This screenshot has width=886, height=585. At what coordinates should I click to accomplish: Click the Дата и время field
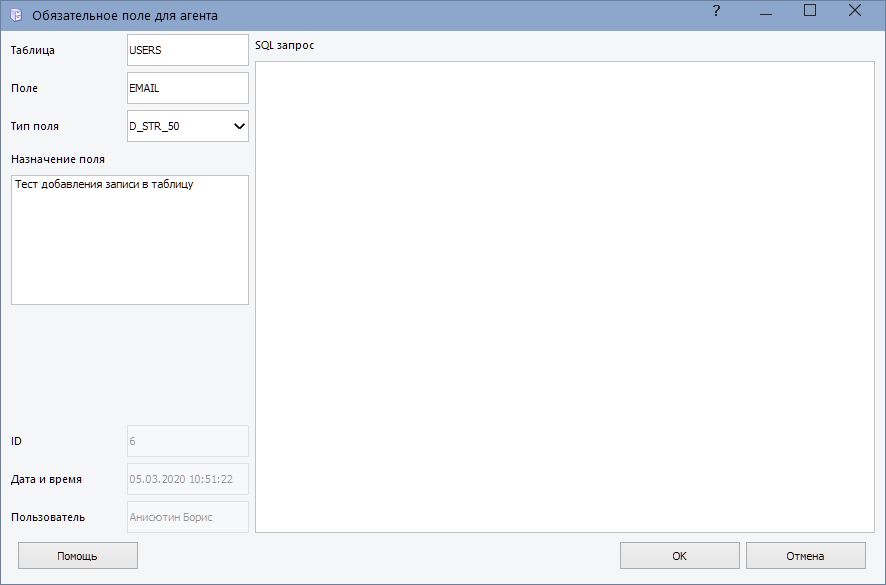coord(187,479)
